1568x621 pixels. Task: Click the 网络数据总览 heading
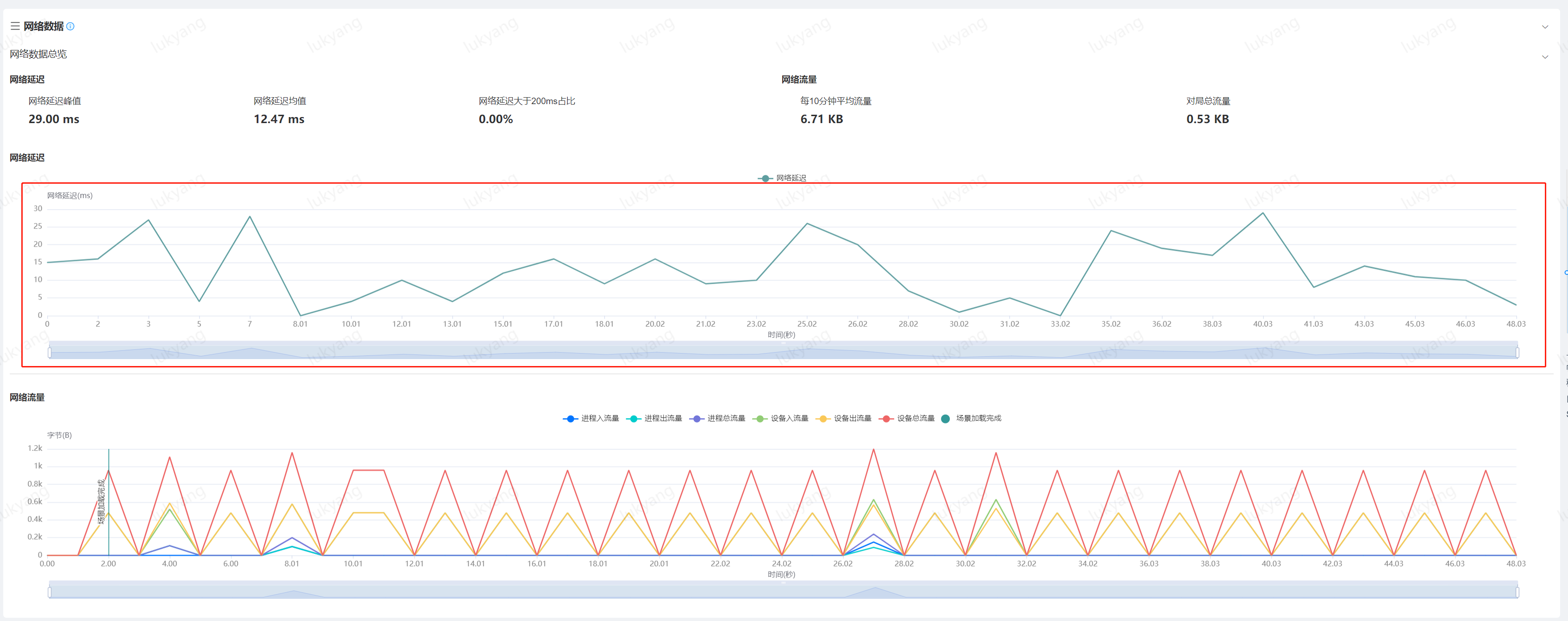point(38,54)
